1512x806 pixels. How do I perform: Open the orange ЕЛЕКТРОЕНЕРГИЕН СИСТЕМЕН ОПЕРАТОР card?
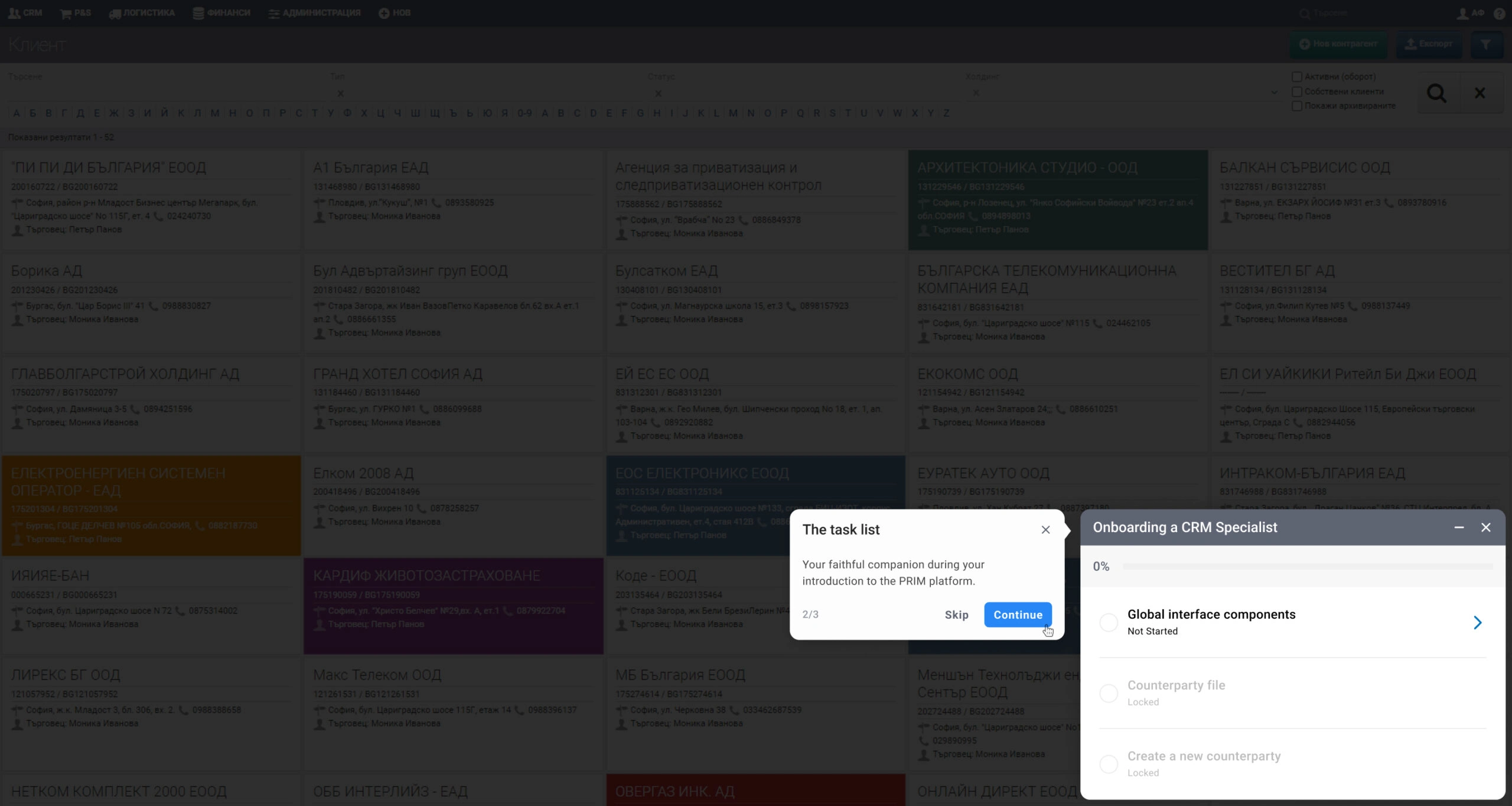coord(151,505)
